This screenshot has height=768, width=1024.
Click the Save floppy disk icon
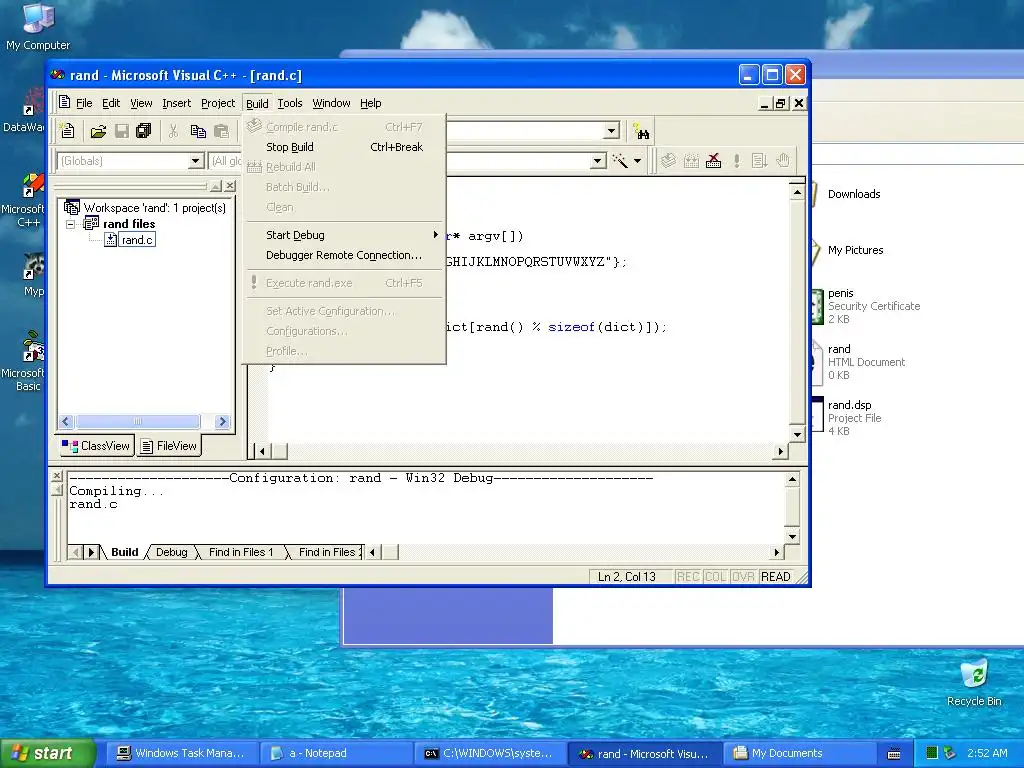[x=121, y=131]
